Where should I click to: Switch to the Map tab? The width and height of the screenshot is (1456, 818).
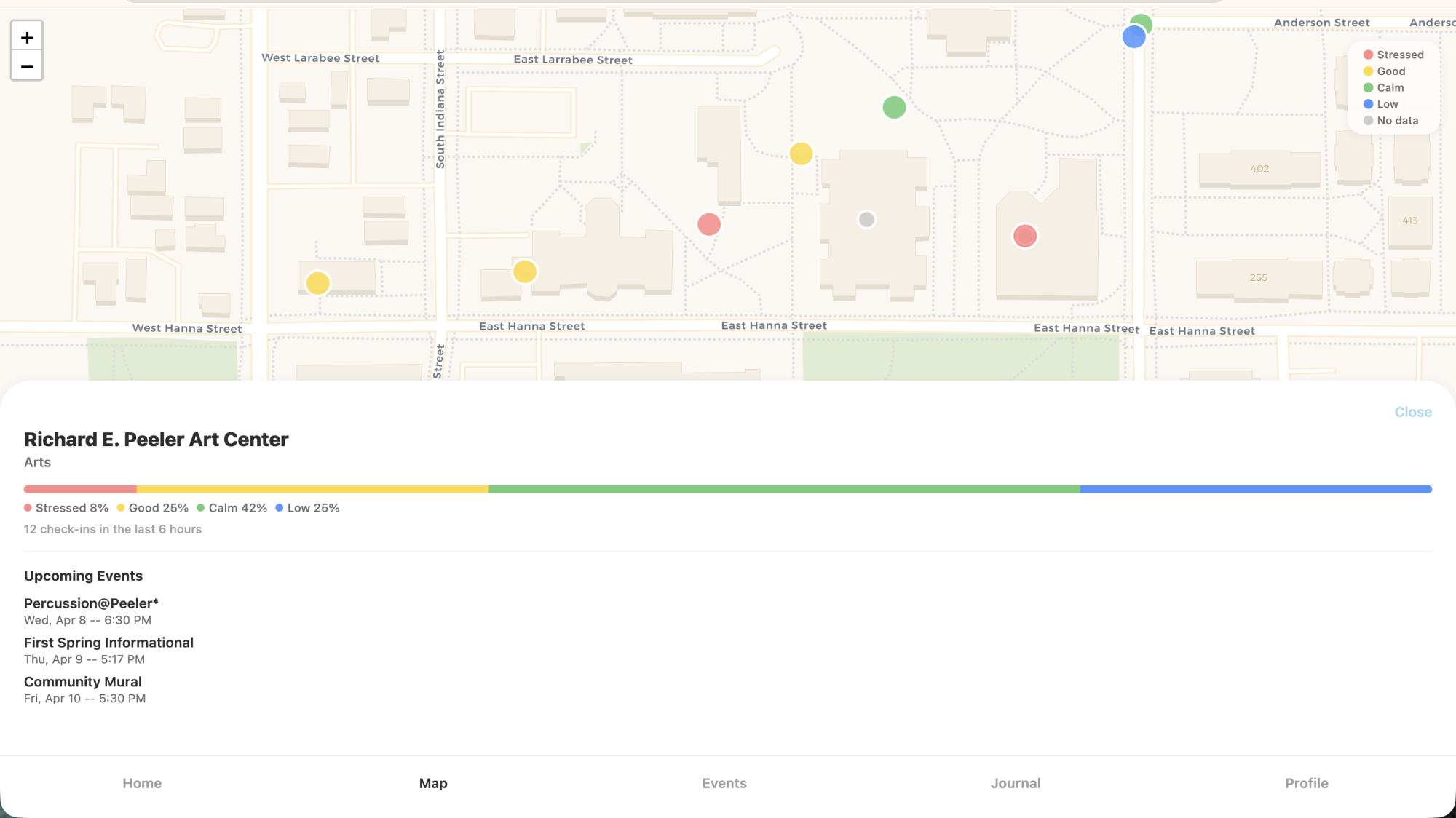[433, 783]
